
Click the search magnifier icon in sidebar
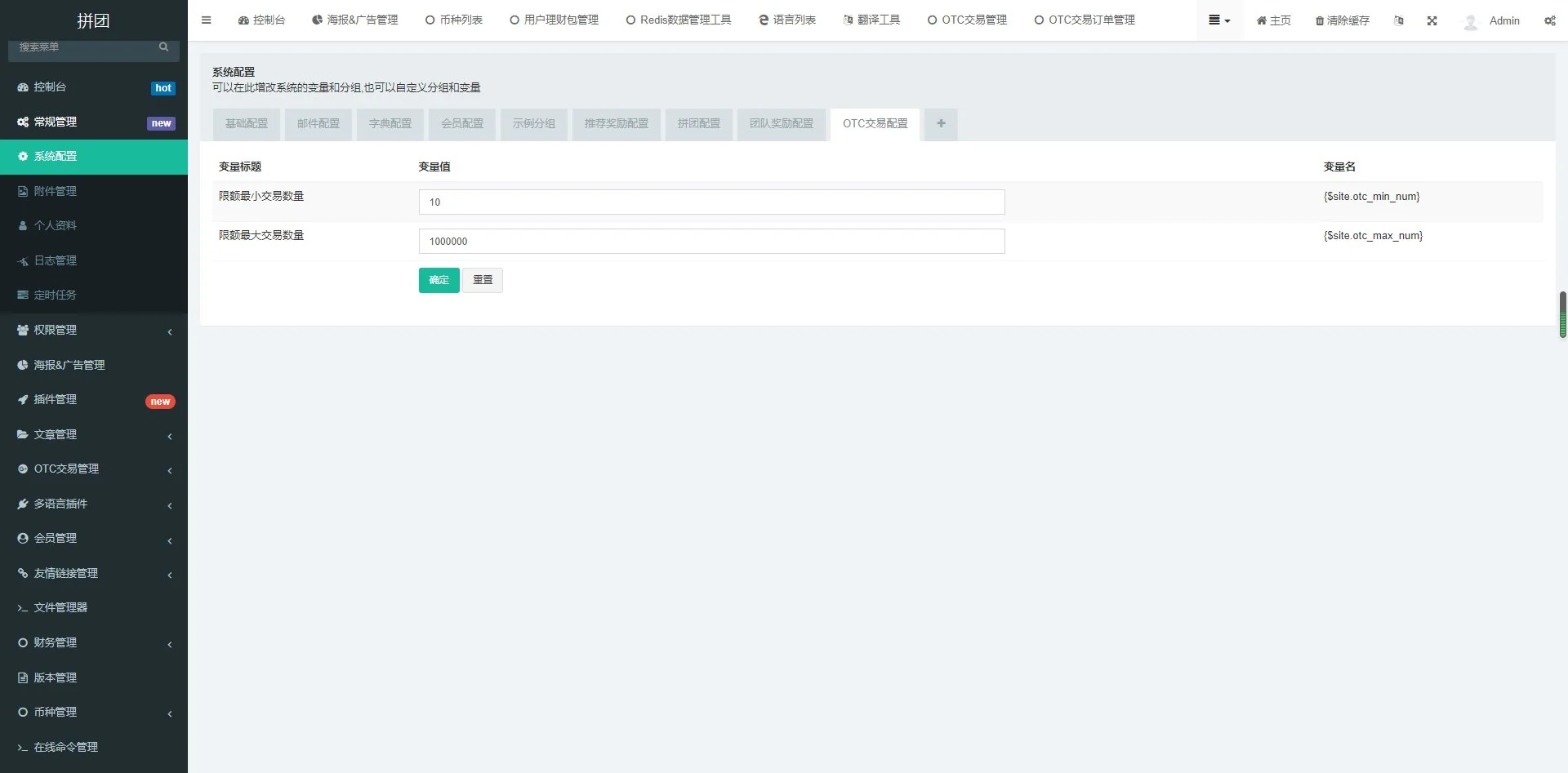click(163, 47)
